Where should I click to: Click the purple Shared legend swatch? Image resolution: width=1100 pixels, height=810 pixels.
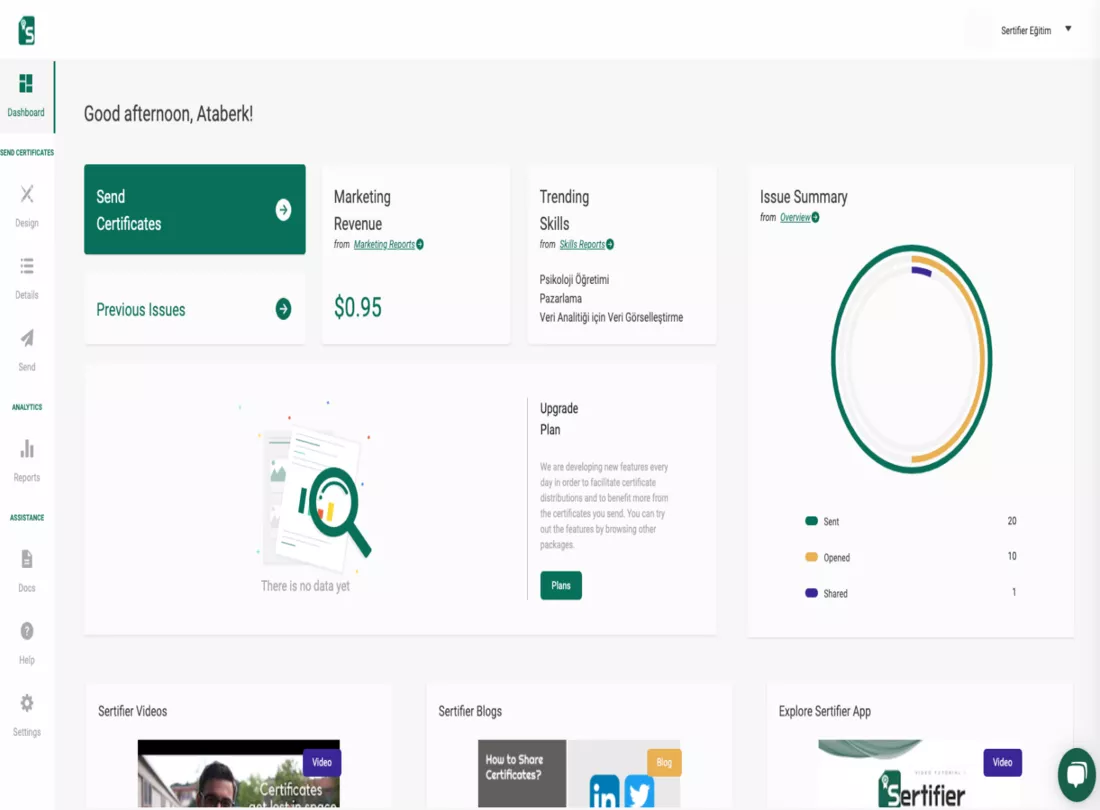[811, 593]
